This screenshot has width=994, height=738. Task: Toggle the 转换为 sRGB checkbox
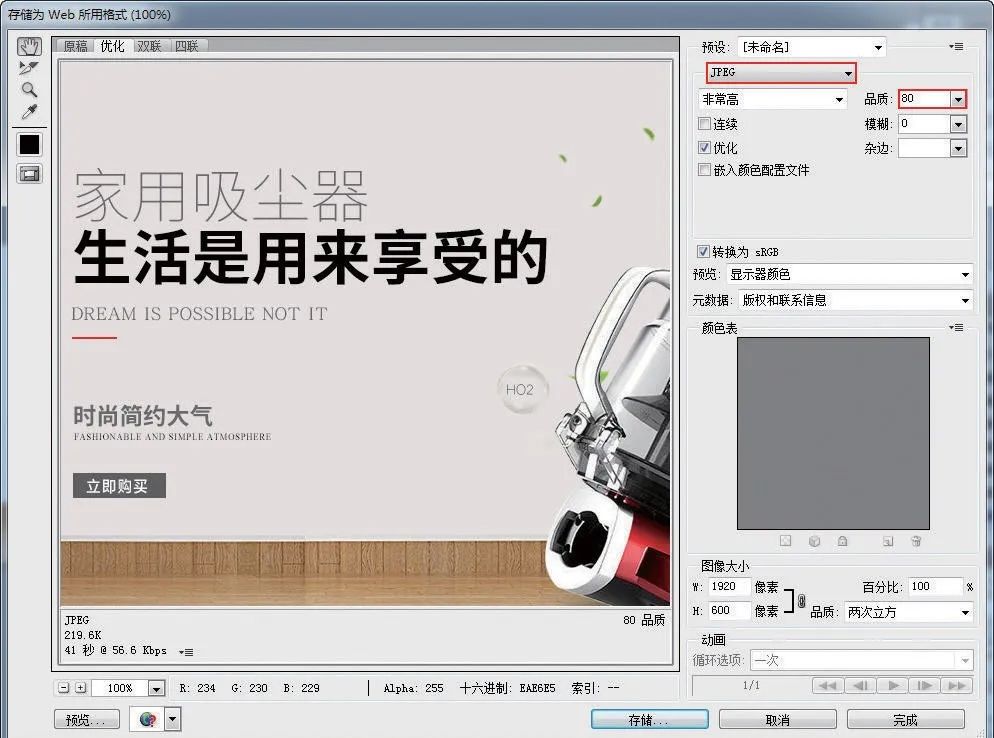tap(702, 252)
